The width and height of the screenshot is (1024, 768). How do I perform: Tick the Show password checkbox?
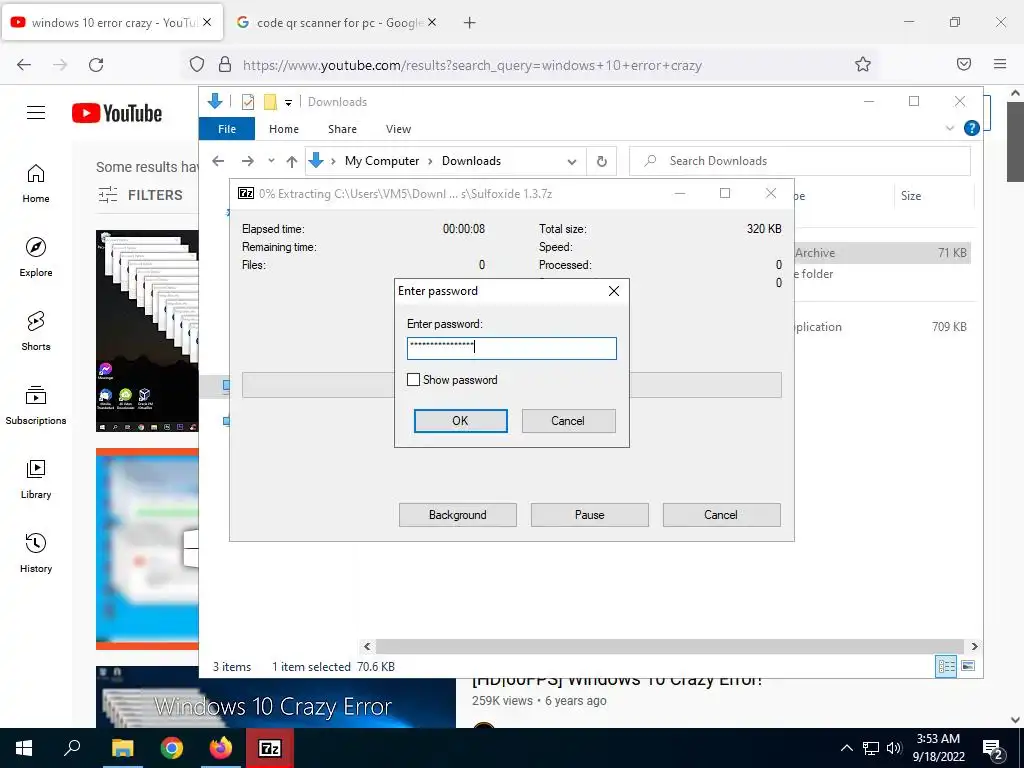click(413, 379)
